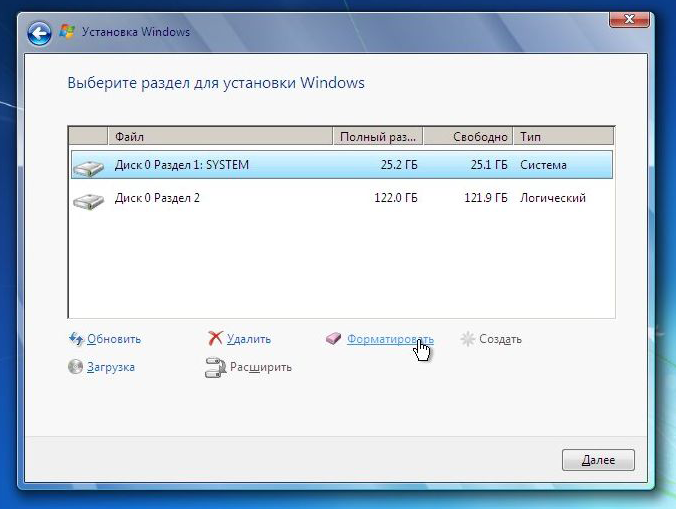Select row Диск 0 Раздел 2
Screen dimensions: 676x509
coord(341,198)
